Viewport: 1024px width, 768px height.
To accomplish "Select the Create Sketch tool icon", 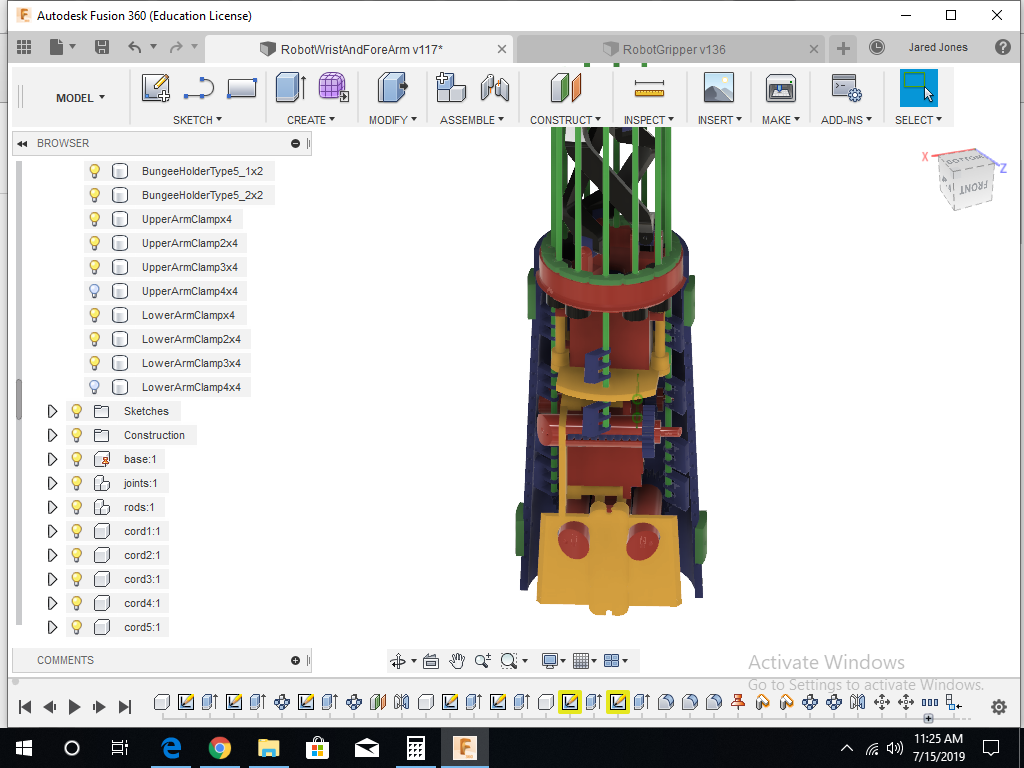I will (156, 88).
